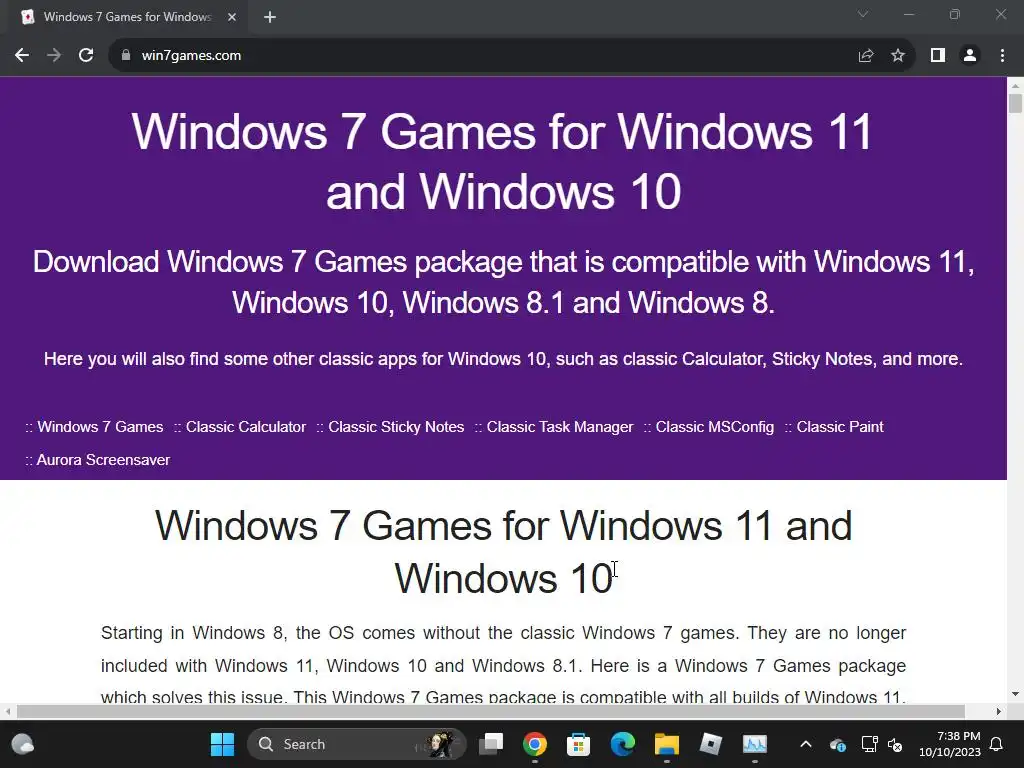View site information lock icon
Screen dimensions: 1024x768
click(126, 56)
